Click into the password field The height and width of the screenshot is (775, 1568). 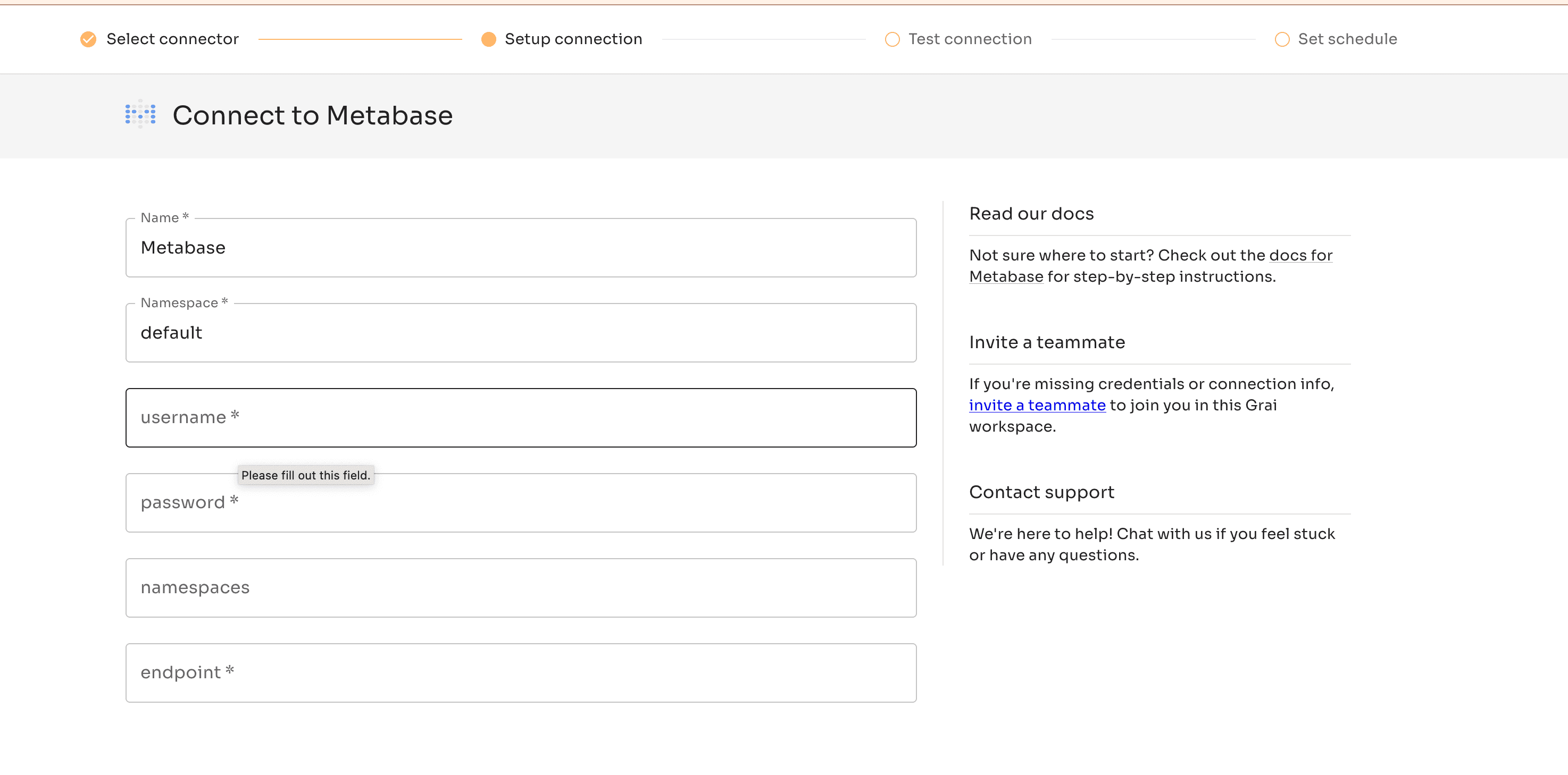click(x=520, y=503)
